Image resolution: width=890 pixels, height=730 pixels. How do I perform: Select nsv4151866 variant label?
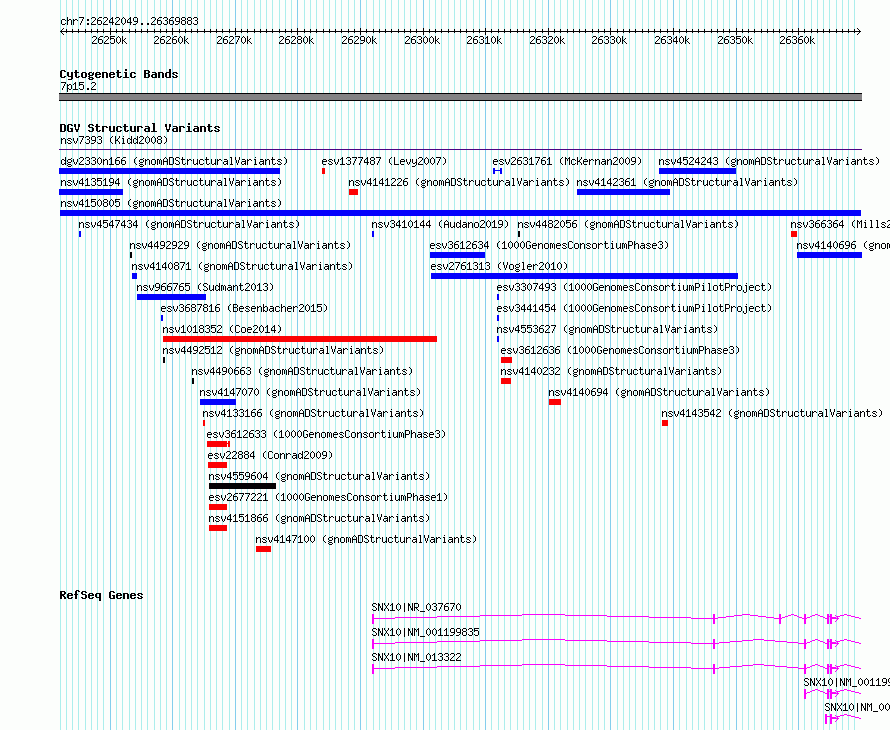319,518
